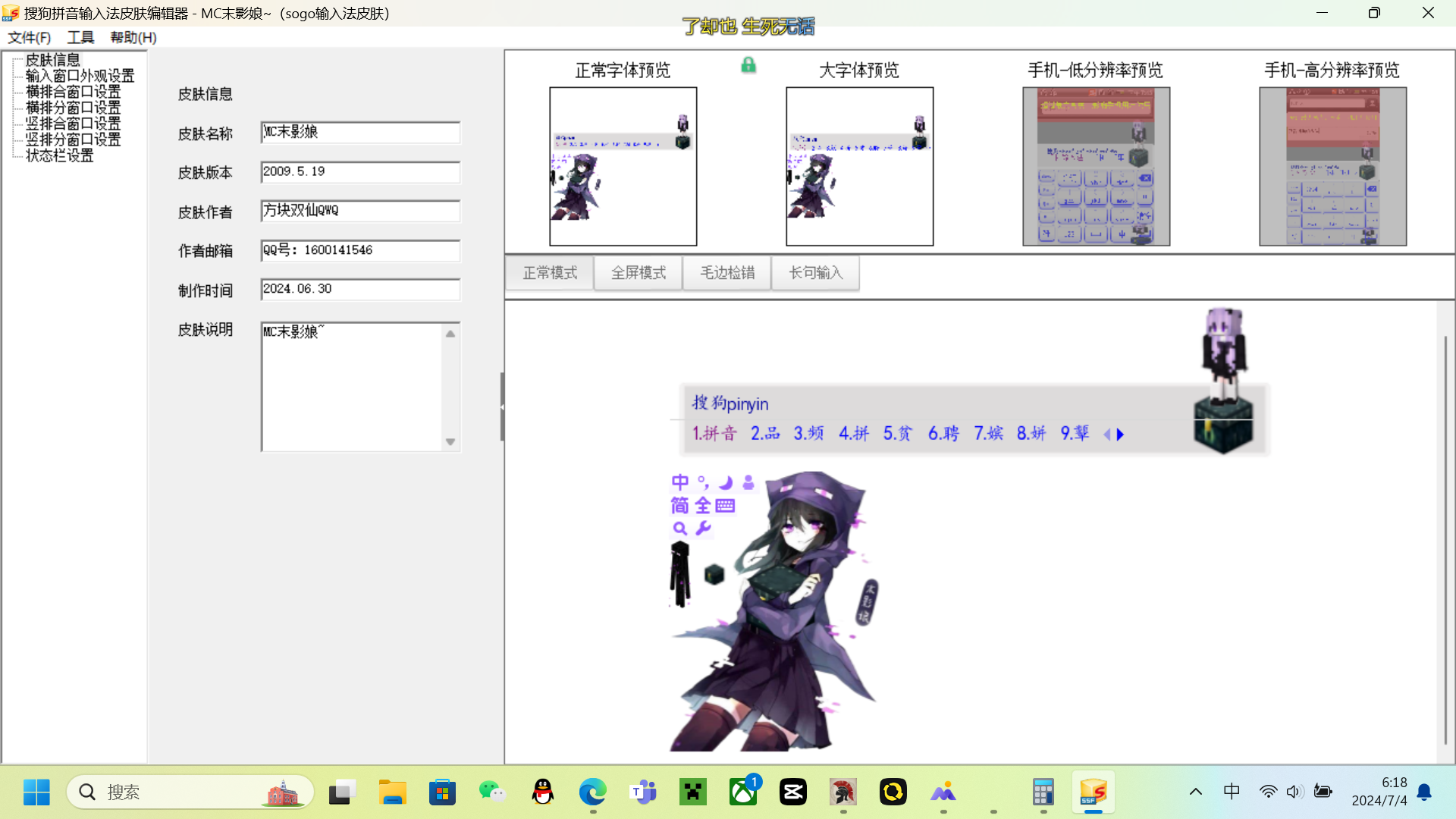Open Microsoft Teams from taskbar
Image resolution: width=1456 pixels, height=819 pixels.
[643, 792]
